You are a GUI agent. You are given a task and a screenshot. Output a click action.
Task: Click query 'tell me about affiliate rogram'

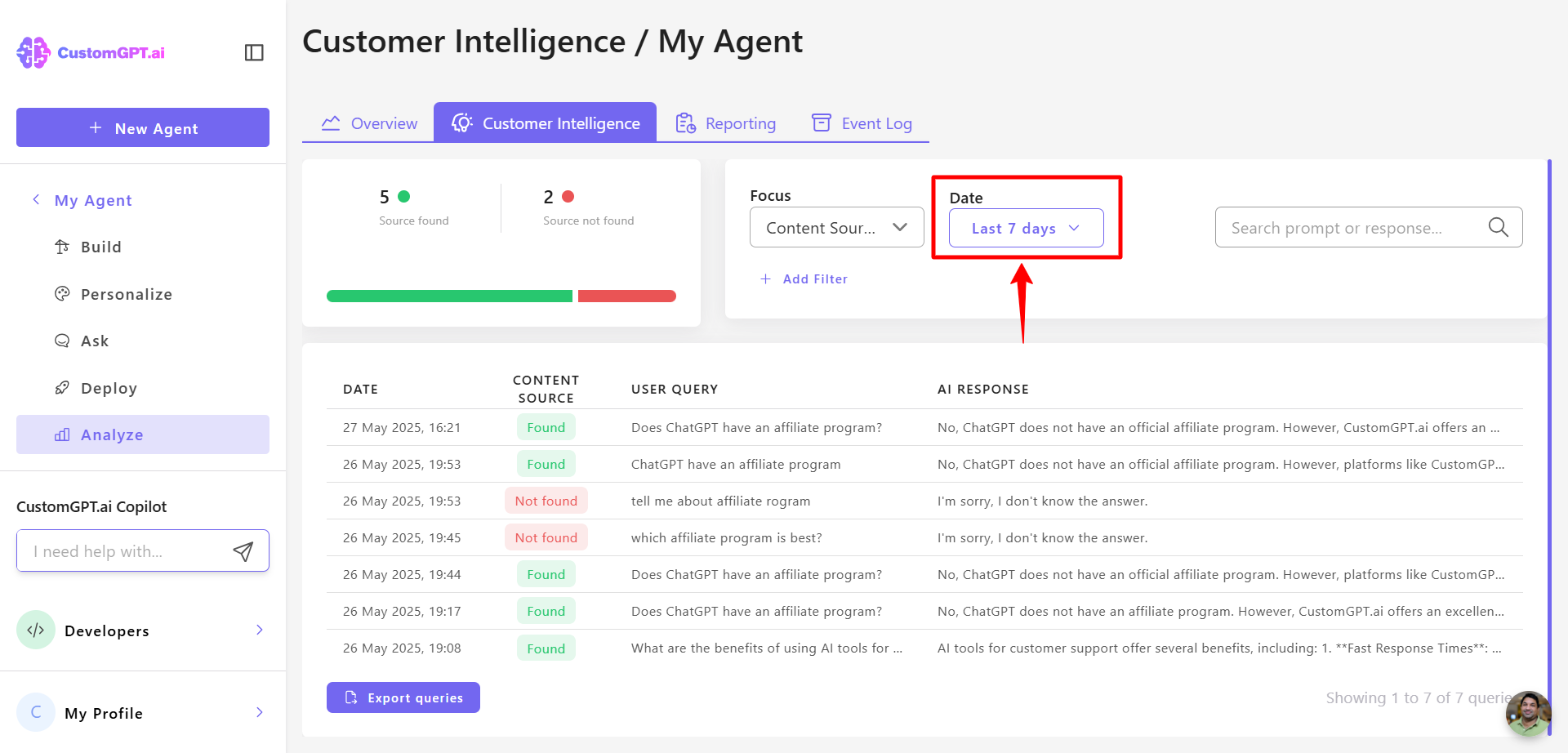(x=720, y=501)
